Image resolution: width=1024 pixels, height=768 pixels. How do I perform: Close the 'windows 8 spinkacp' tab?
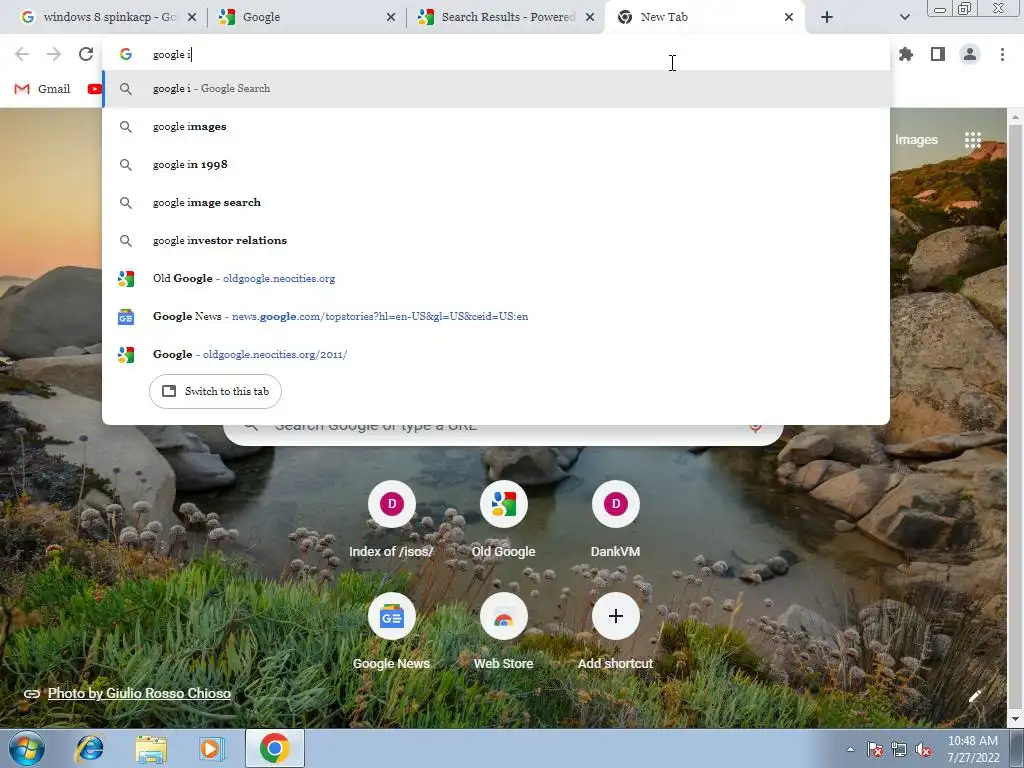[192, 17]
